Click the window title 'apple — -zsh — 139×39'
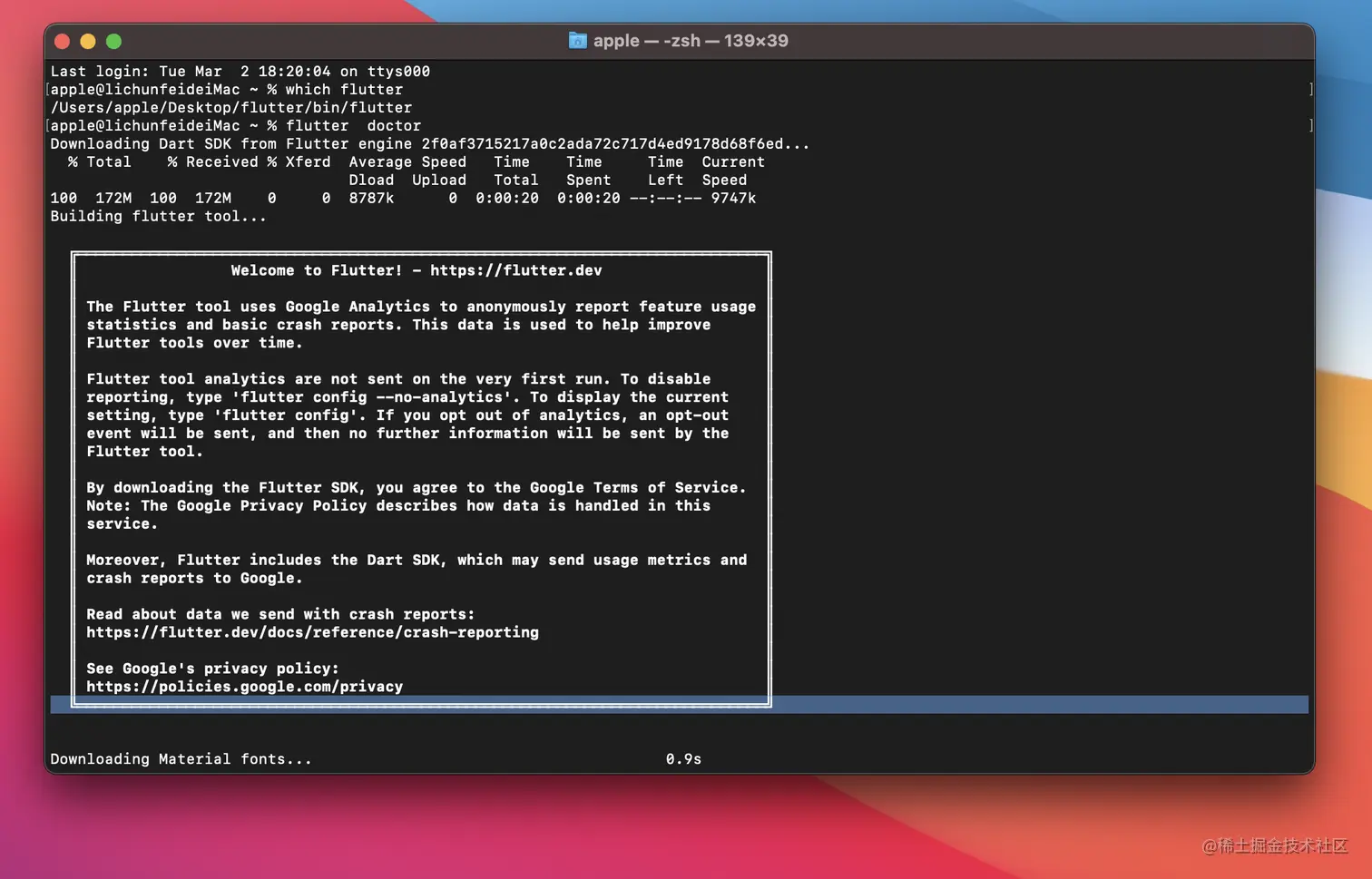The width and height of the screenshot is (1372, 879). point(691,41)
